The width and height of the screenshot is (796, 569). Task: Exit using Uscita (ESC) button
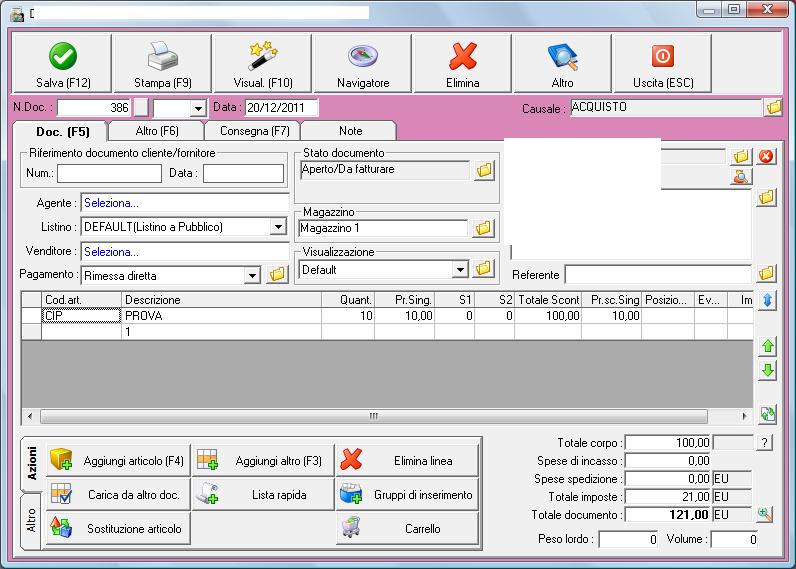tap(662, 64)
